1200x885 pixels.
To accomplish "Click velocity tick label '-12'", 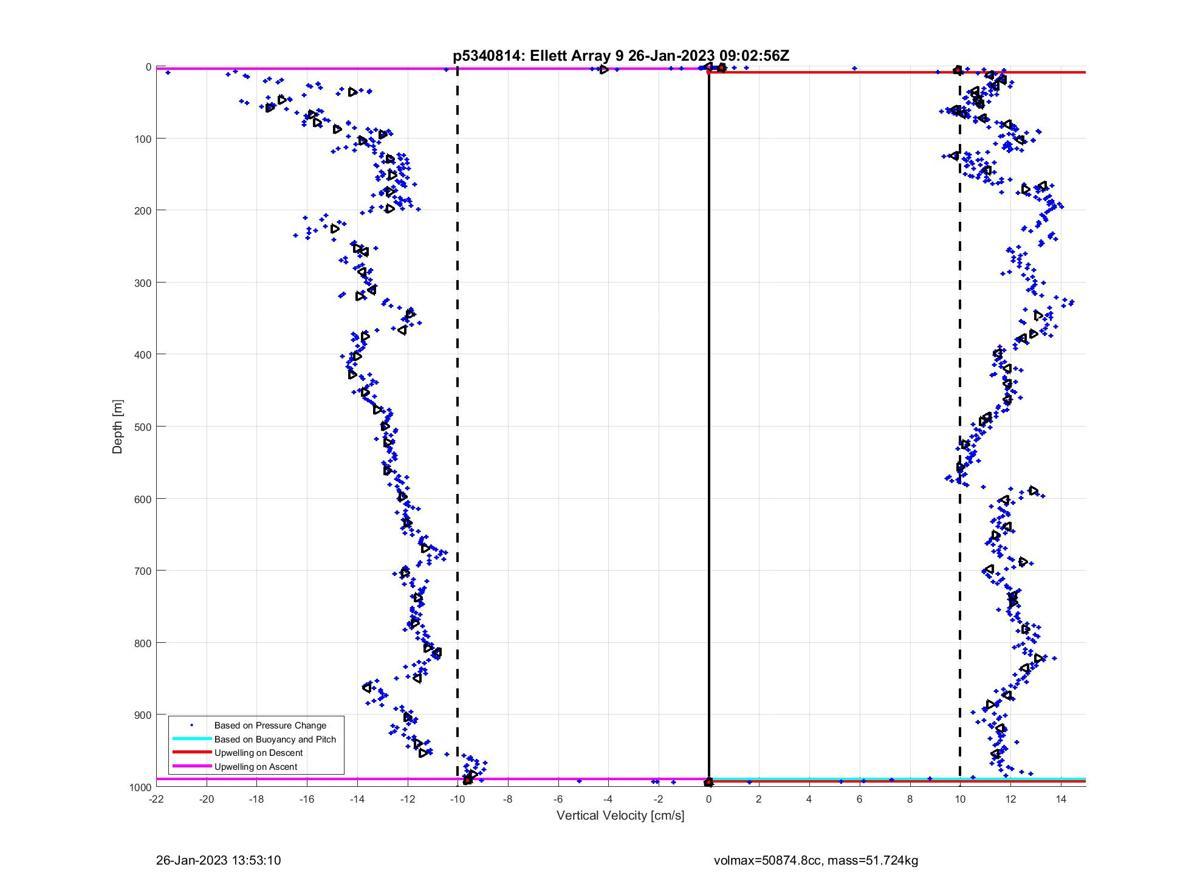I will click(408, 799).
